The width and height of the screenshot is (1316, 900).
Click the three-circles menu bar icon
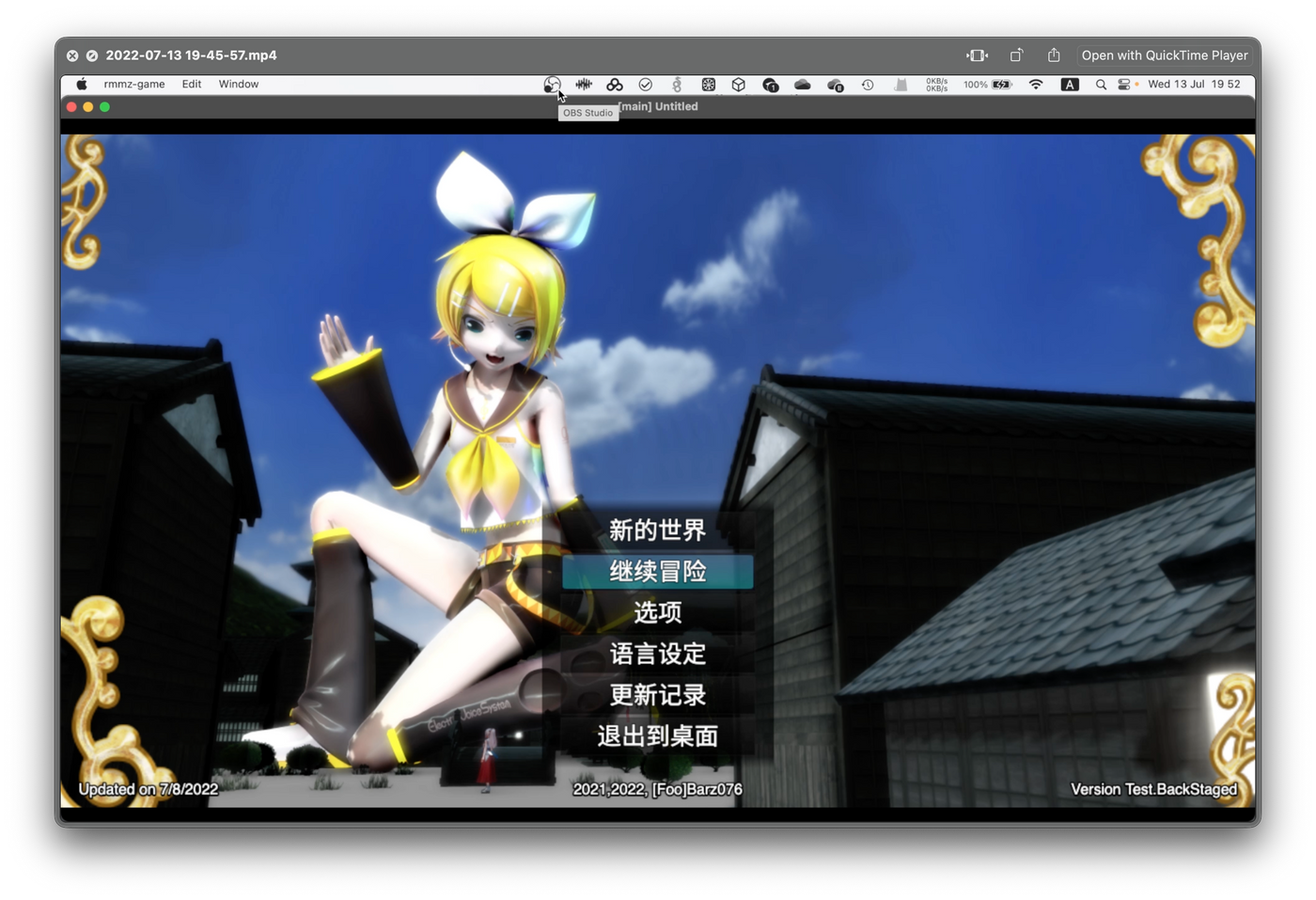pos(615,85)
